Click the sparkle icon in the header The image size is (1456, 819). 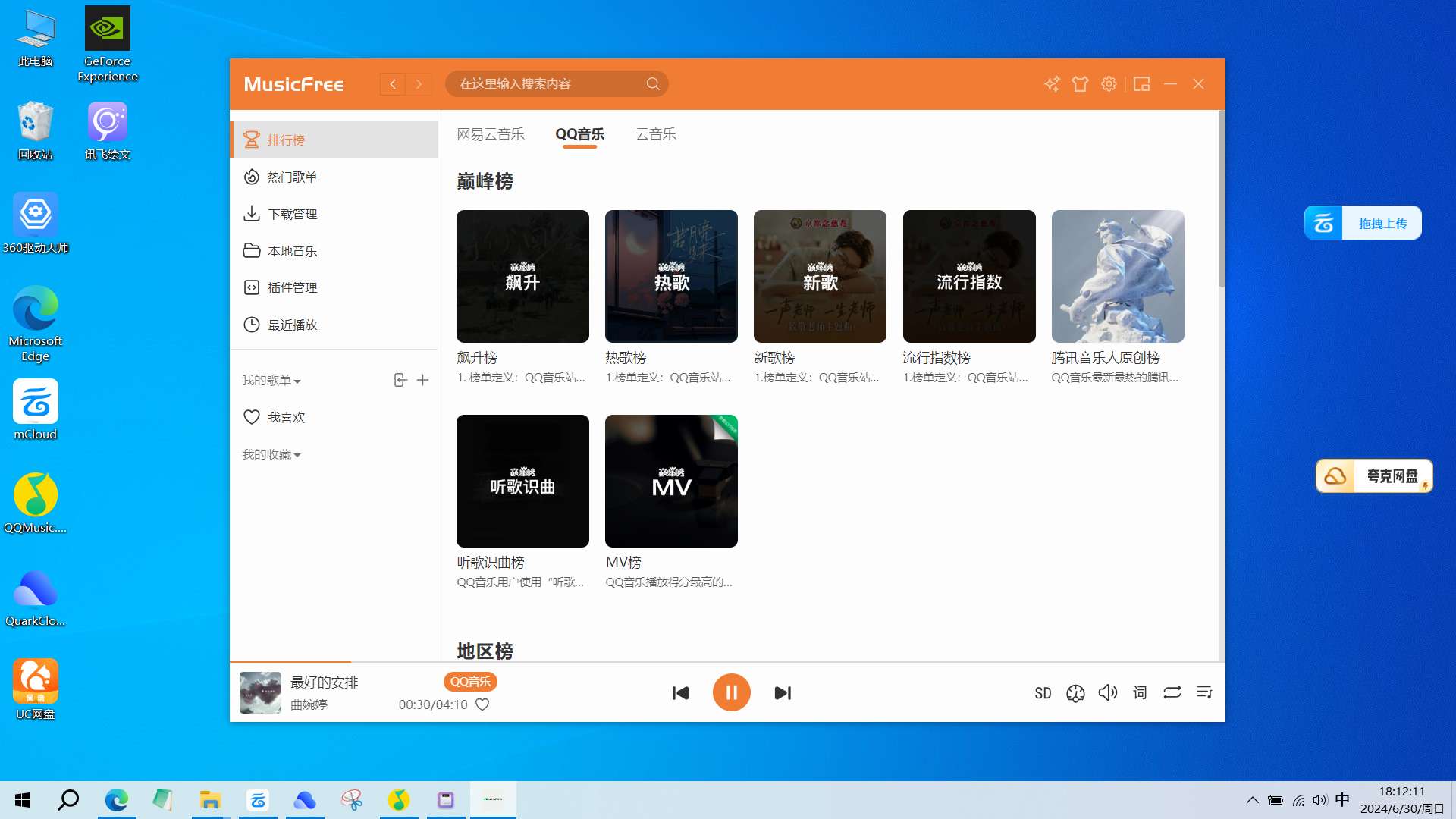click(1052, 84)
